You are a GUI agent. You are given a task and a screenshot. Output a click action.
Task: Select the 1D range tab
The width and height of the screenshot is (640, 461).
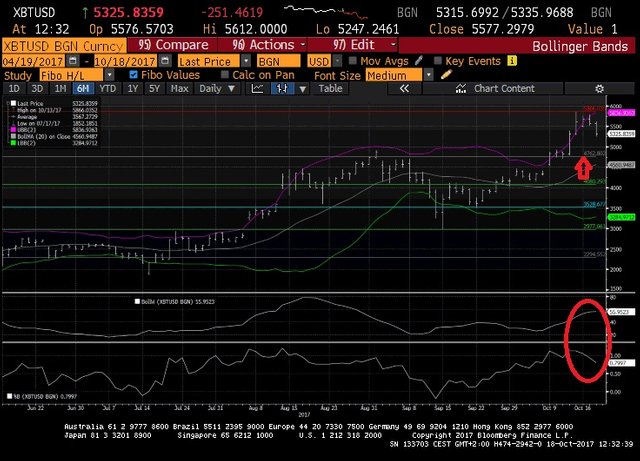pyautogui.click(x=14, y=89)
